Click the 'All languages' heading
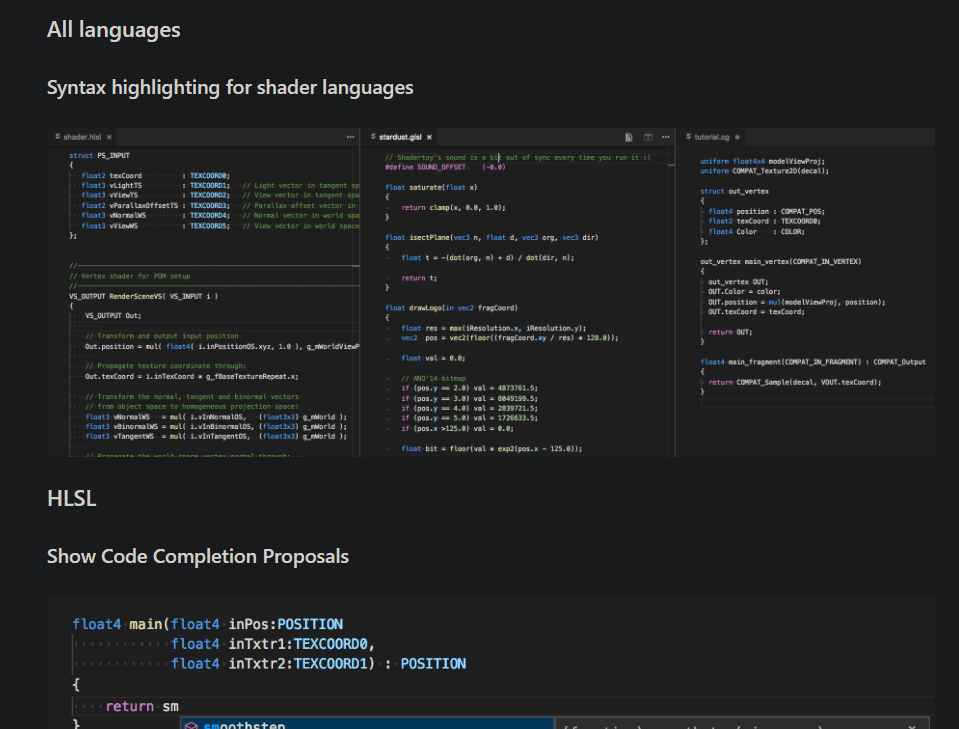The width and height of the screenshot is (959, 729). (x=114, y=30)
